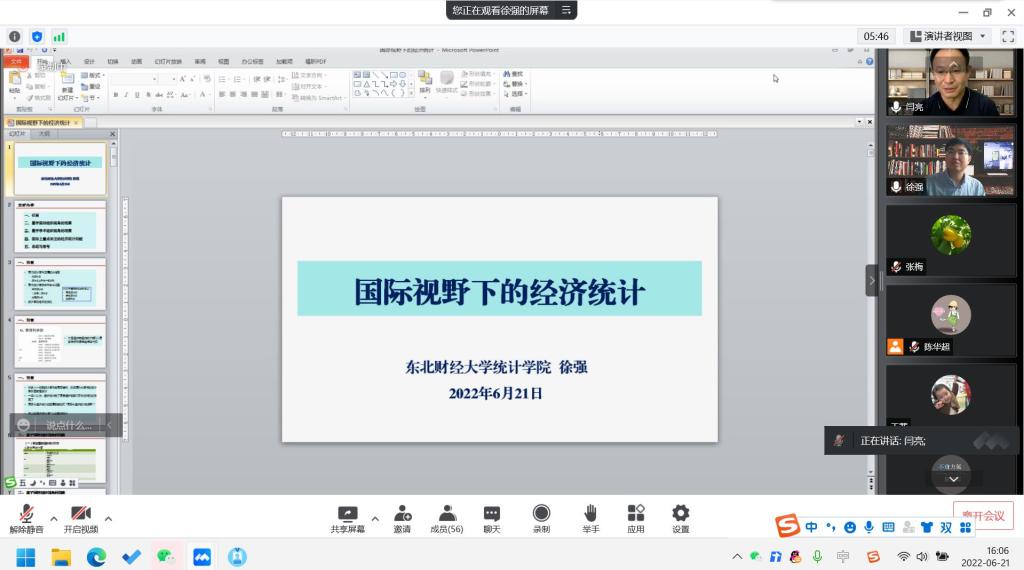Enter full screen using top-right icon

point(1007,36)
